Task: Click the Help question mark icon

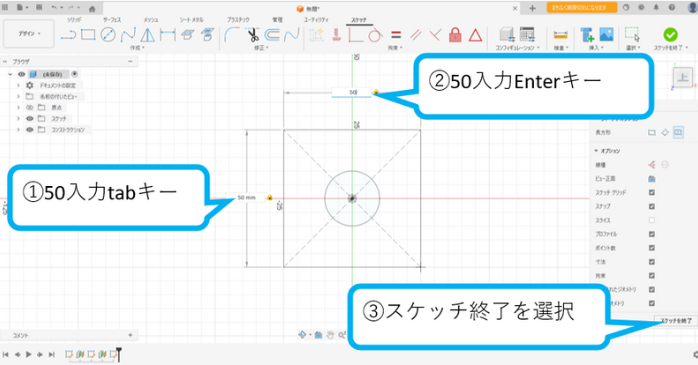Action: [x=671, y=8]
